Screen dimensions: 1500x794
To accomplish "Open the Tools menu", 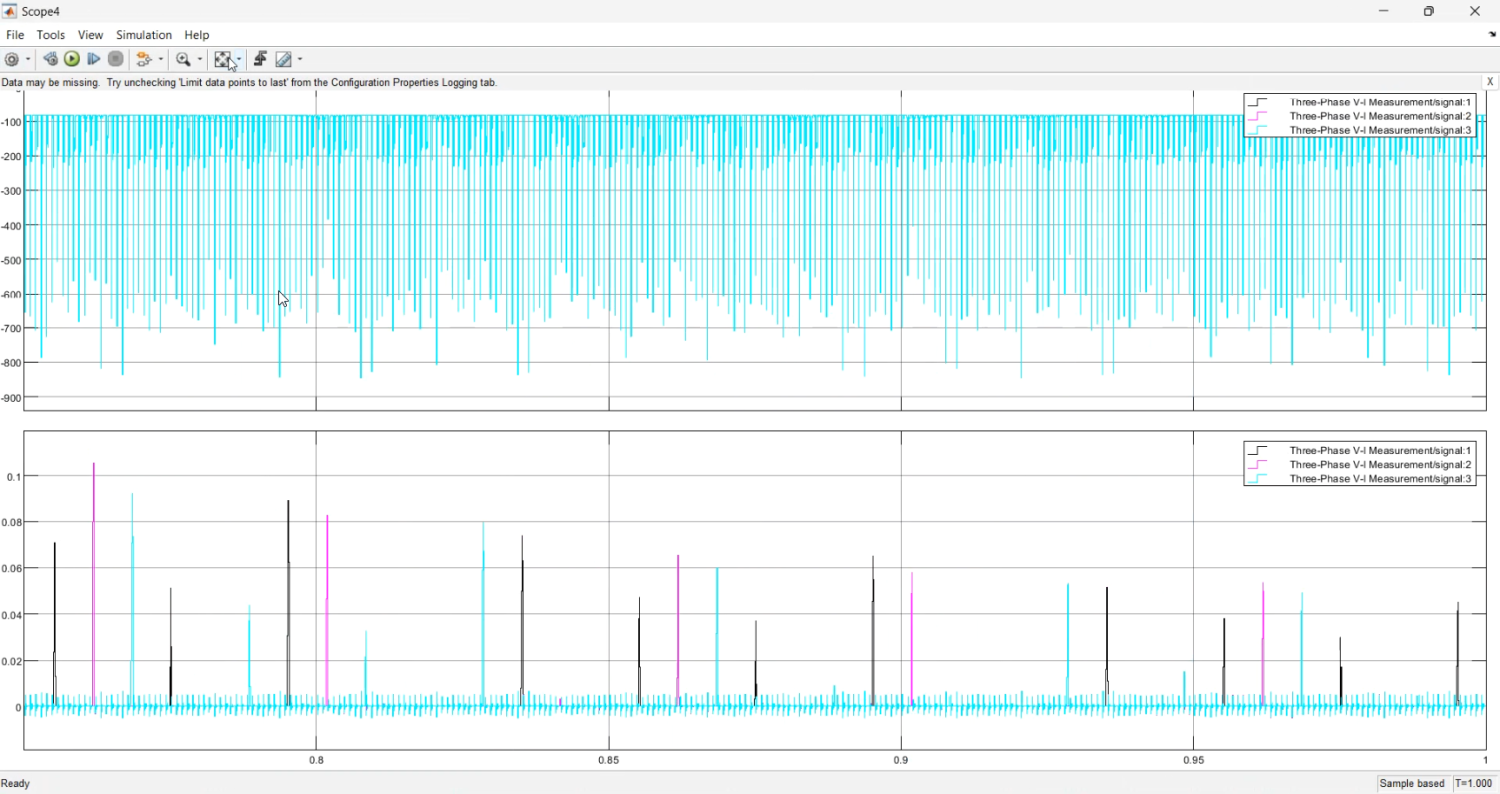I will [x=51, y=35].
